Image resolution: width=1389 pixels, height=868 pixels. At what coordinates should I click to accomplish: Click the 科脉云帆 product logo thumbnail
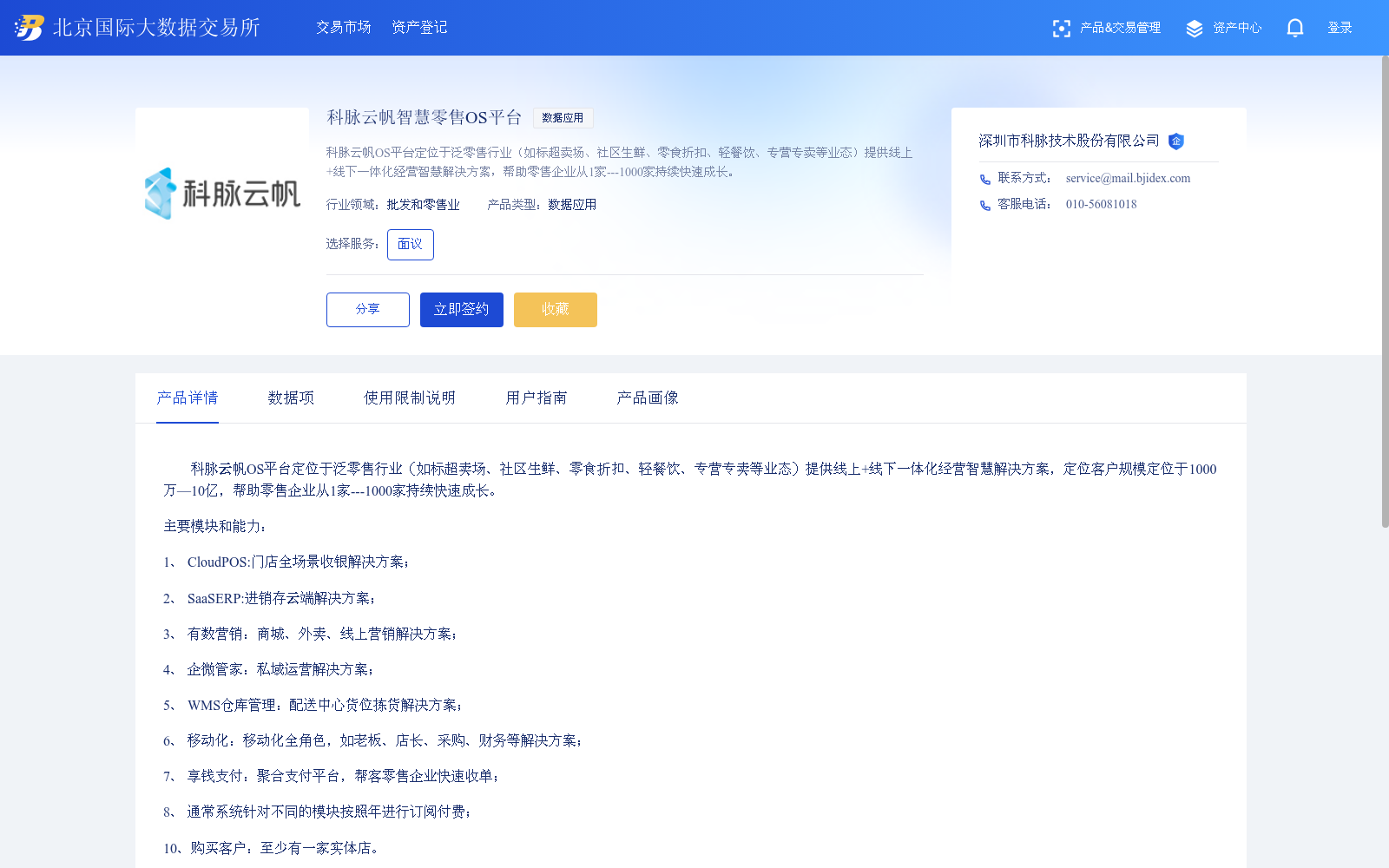(x=222, y=194)
